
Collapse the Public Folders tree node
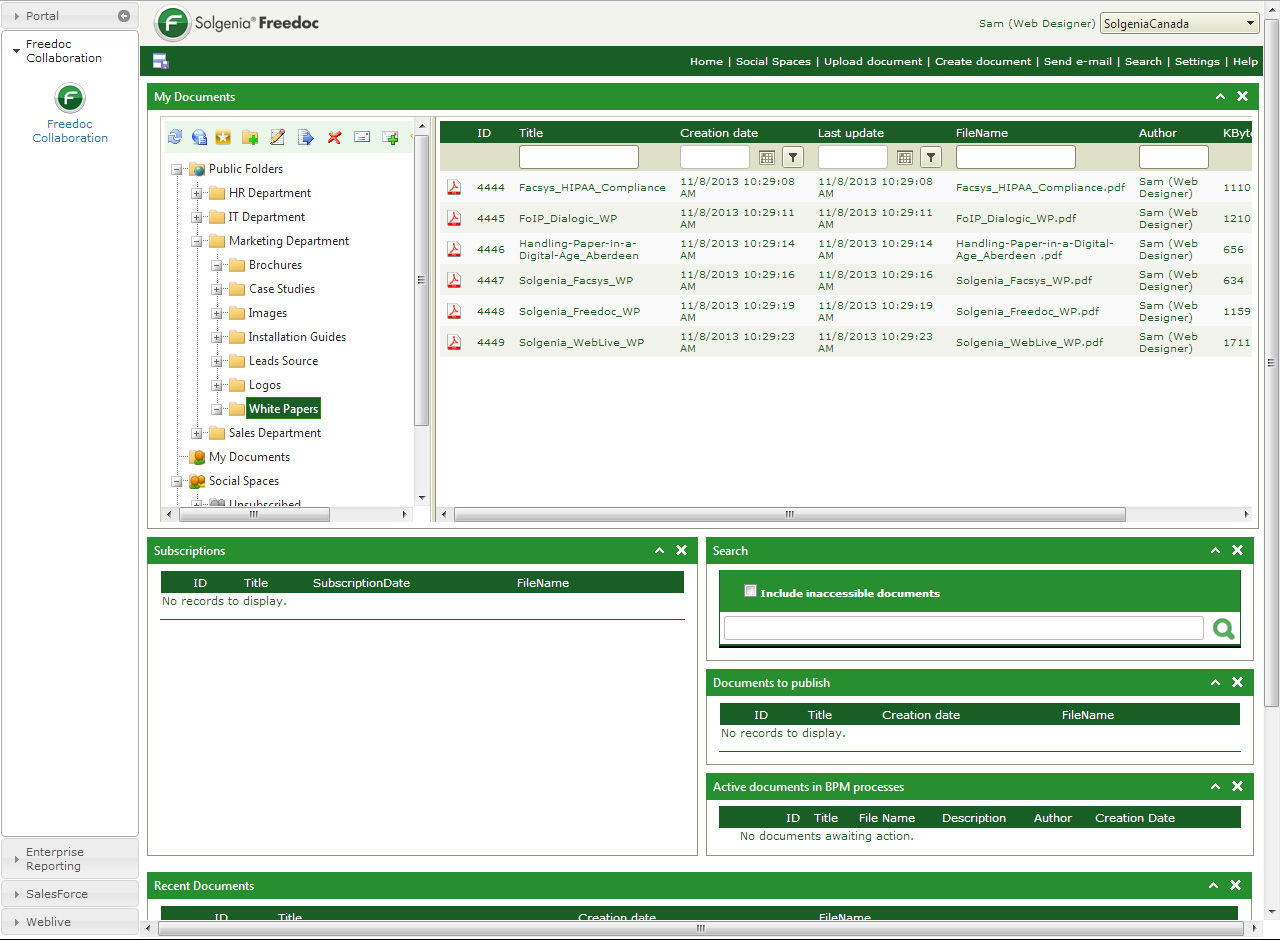tap(177, 169)
